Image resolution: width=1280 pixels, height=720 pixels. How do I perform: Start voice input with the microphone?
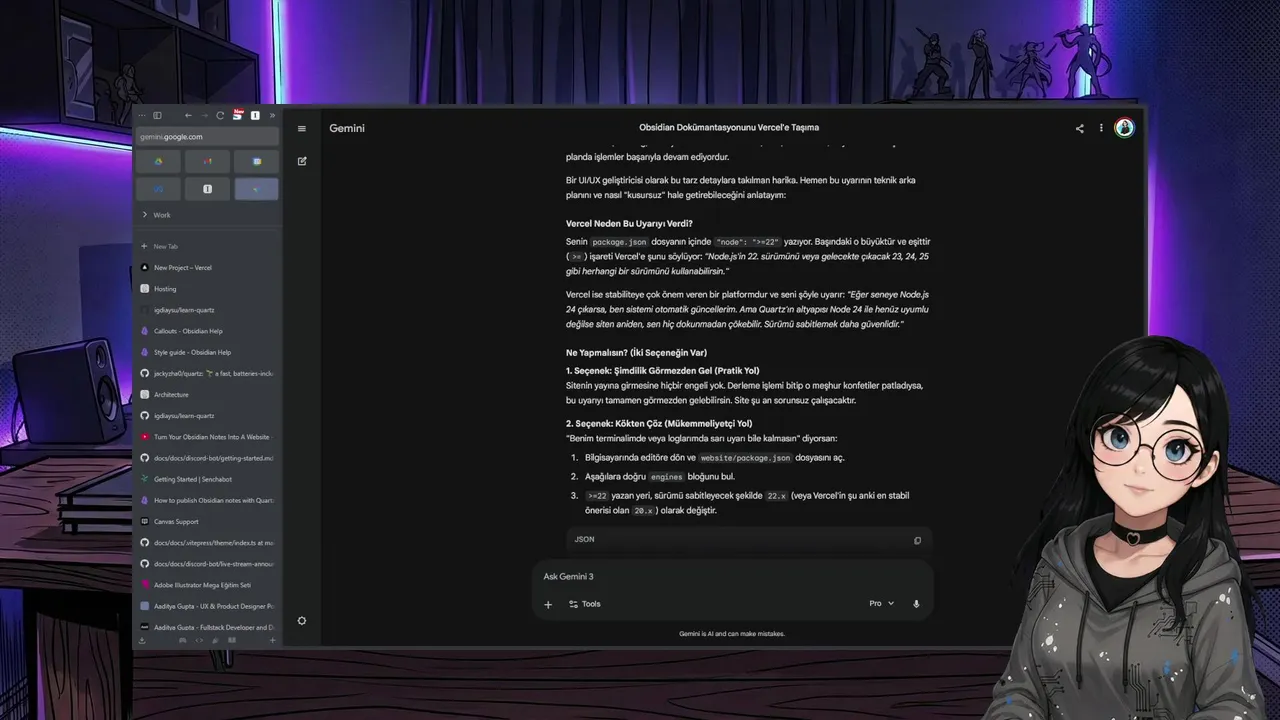point(916,604)
